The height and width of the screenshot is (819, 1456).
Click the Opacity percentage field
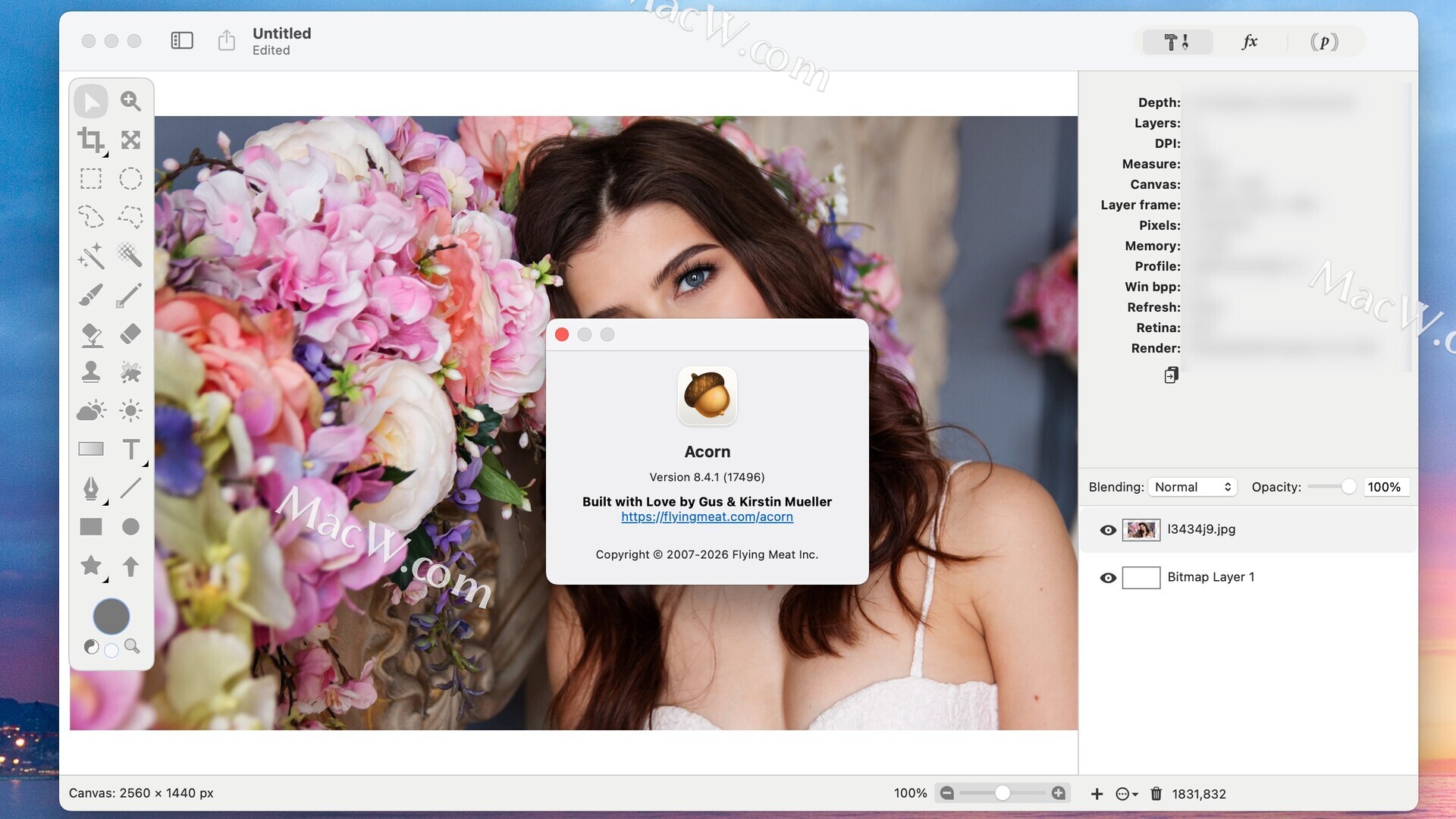coord(1385,487)
